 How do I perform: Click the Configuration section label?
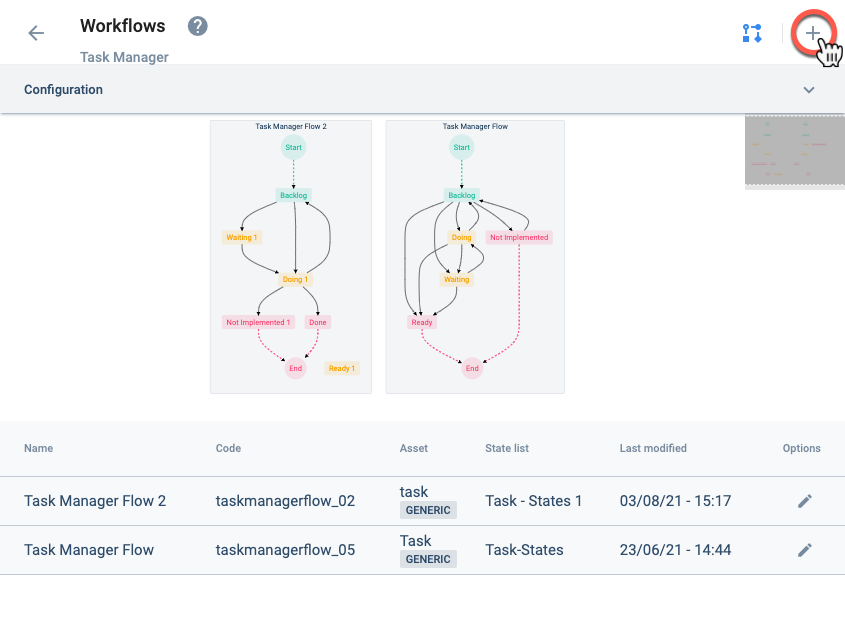pos(63,90)
